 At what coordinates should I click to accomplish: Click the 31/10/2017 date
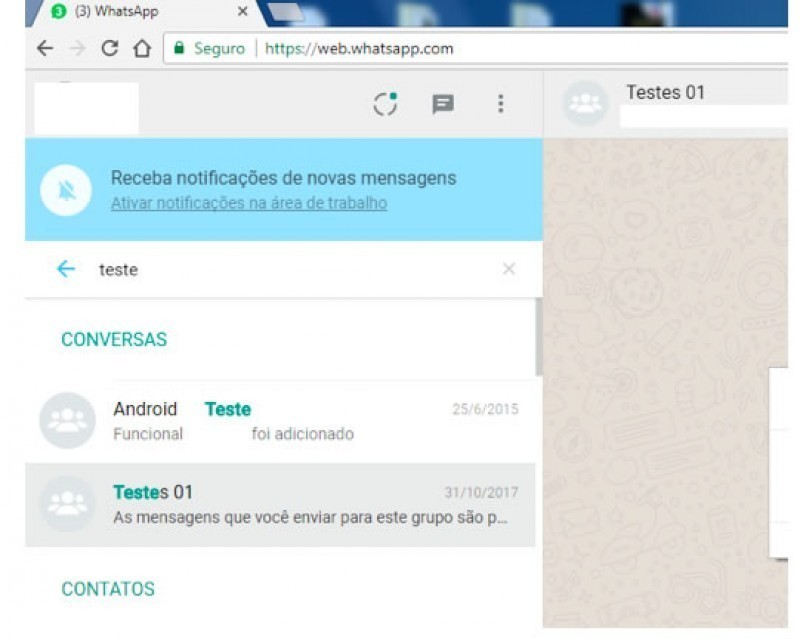coord(481,493)
